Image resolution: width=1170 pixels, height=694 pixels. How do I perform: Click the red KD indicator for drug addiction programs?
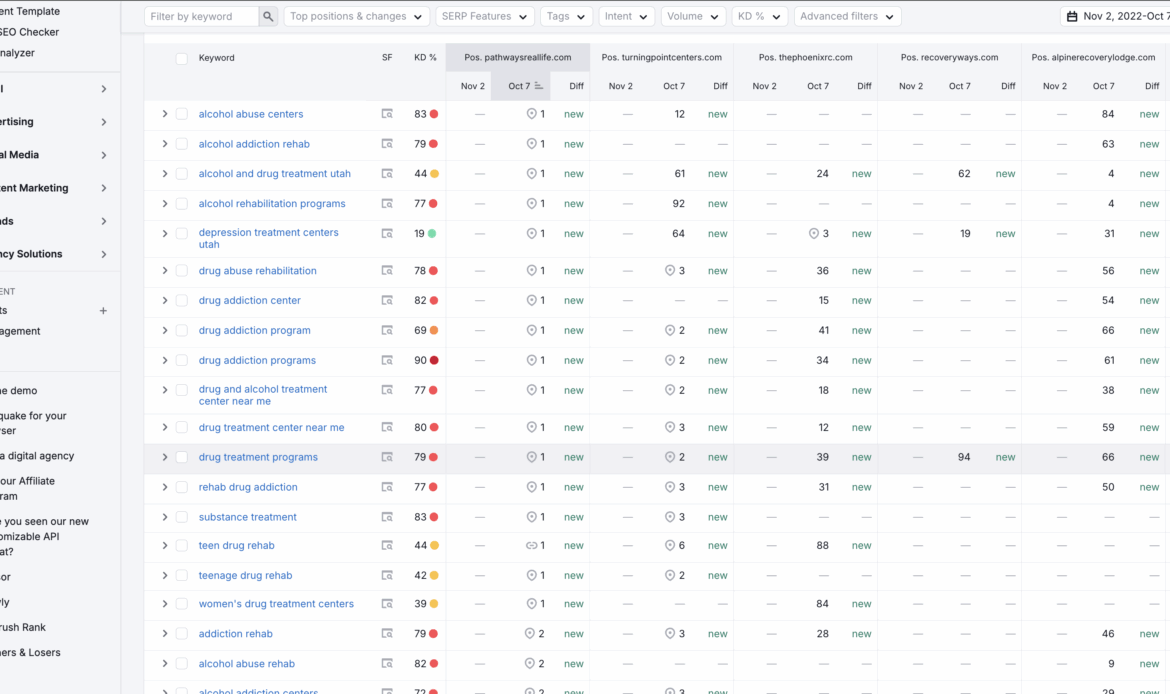point(433,361)
